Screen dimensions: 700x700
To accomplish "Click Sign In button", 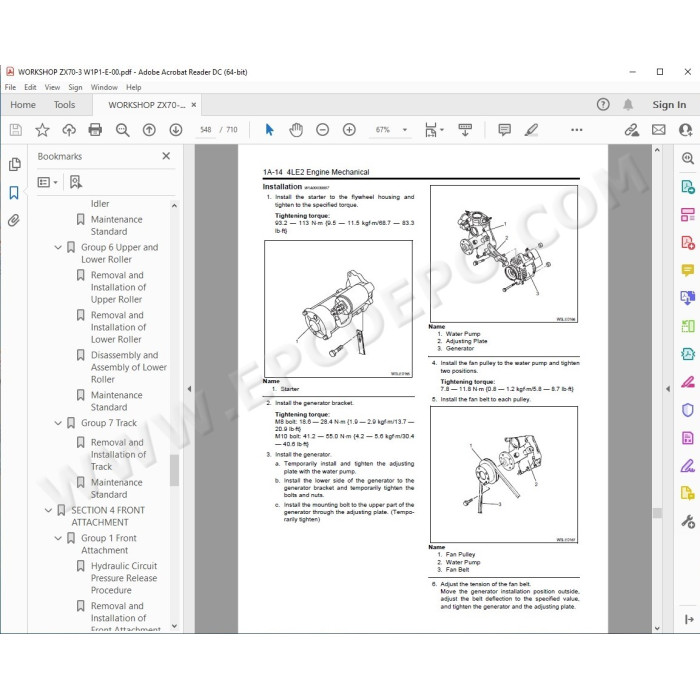I will point(669,105).
